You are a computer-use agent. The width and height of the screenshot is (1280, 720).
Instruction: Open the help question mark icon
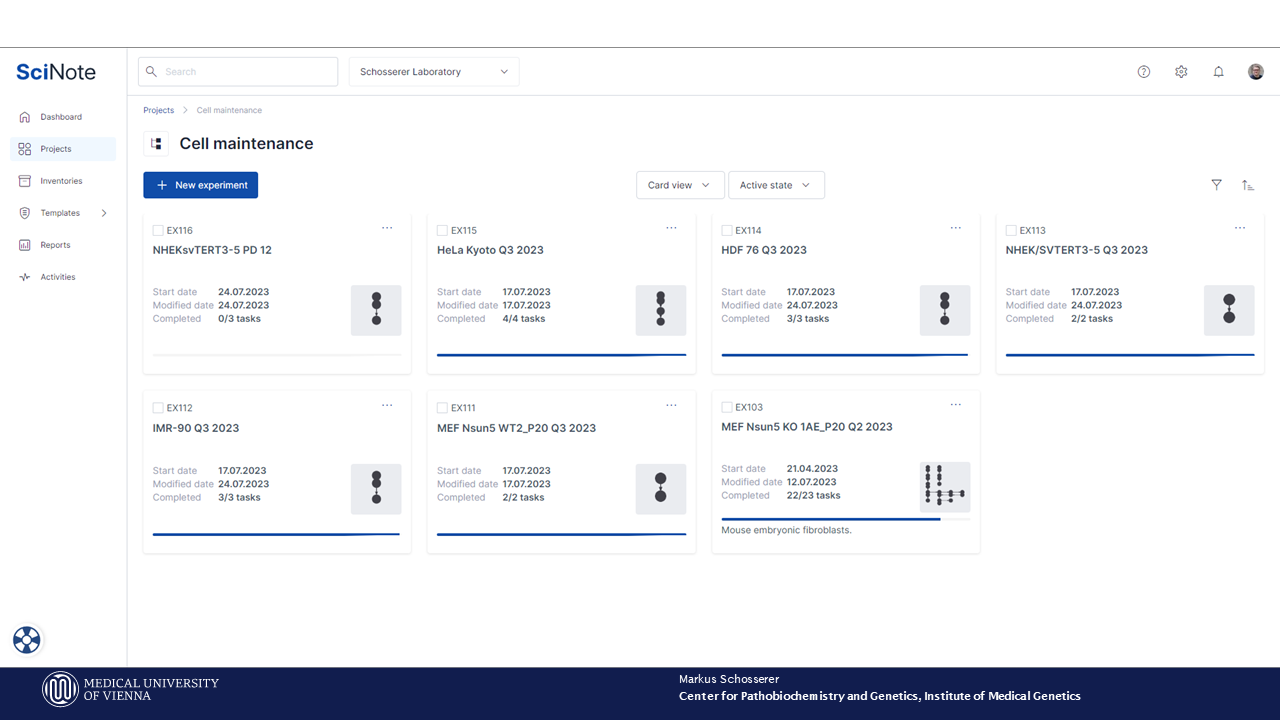click(x=1144, y=72)
